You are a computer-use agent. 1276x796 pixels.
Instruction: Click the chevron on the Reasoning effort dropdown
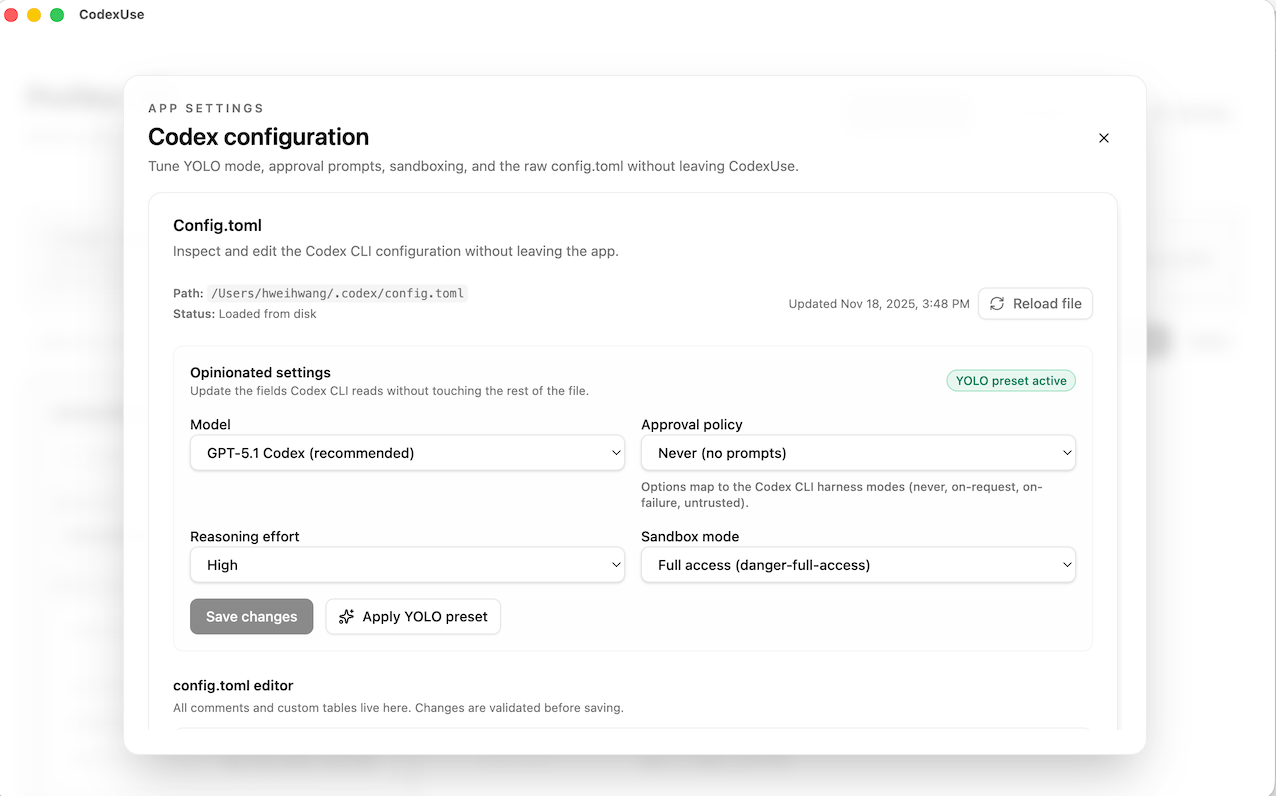pos(616,565)
